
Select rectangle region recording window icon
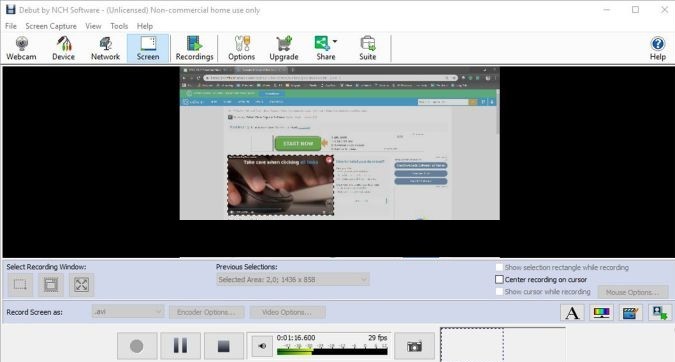point(20,285)
